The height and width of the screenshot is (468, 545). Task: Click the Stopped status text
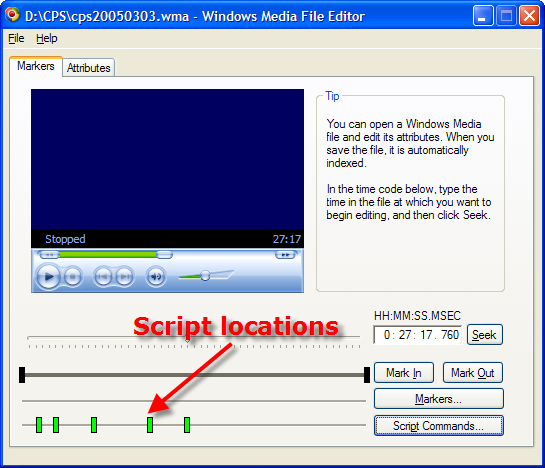tap(65, 239)
